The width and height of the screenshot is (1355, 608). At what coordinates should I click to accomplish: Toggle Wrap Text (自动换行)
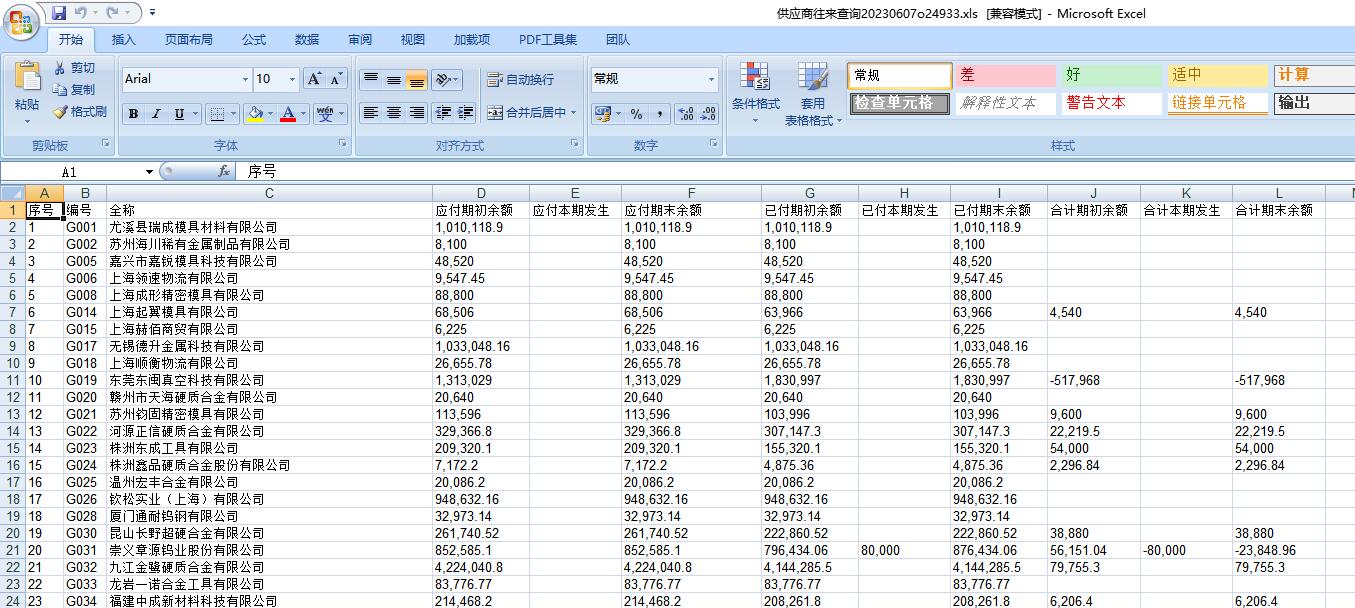click(x=520, y=80)
